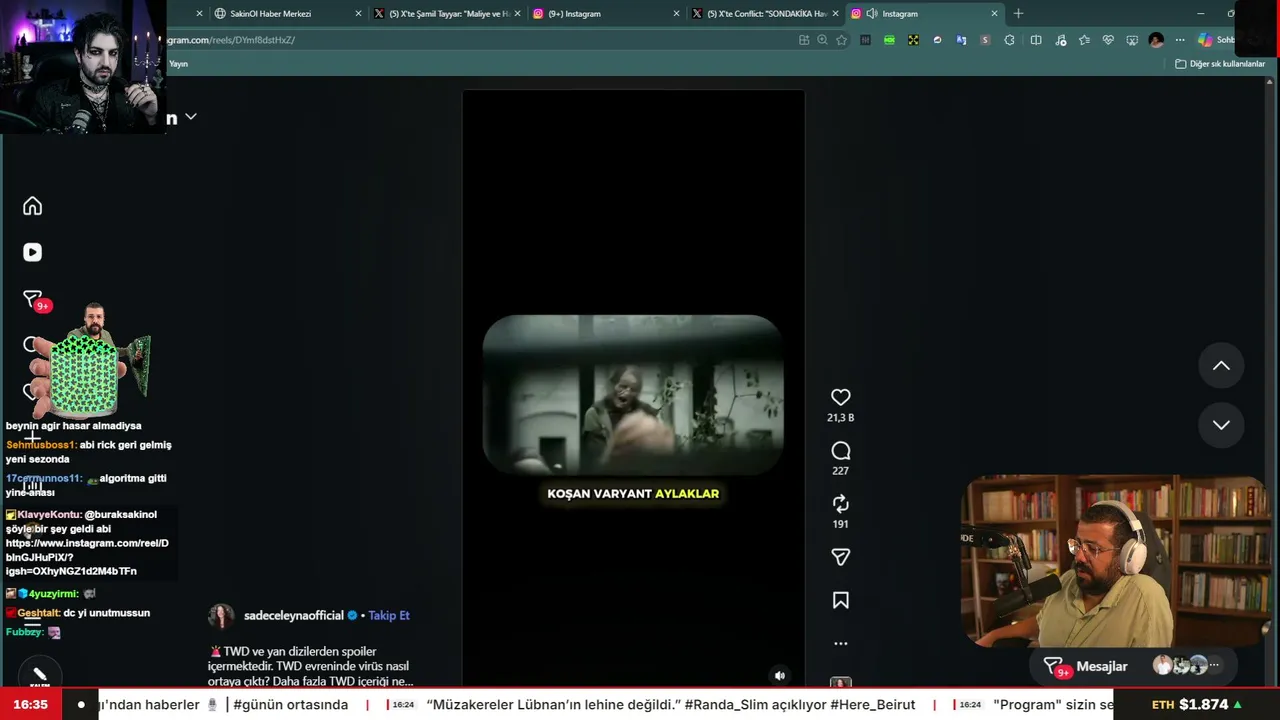Open the audio control icon on Instagram tab

click(x=872, y=14)
